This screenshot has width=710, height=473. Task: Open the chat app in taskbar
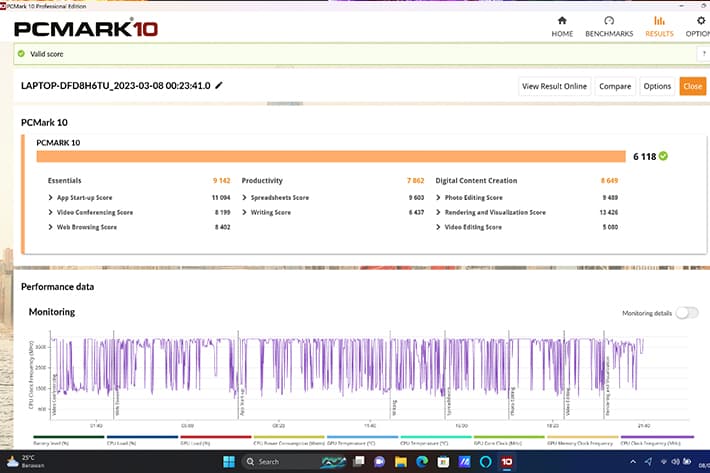coord(379,462)
